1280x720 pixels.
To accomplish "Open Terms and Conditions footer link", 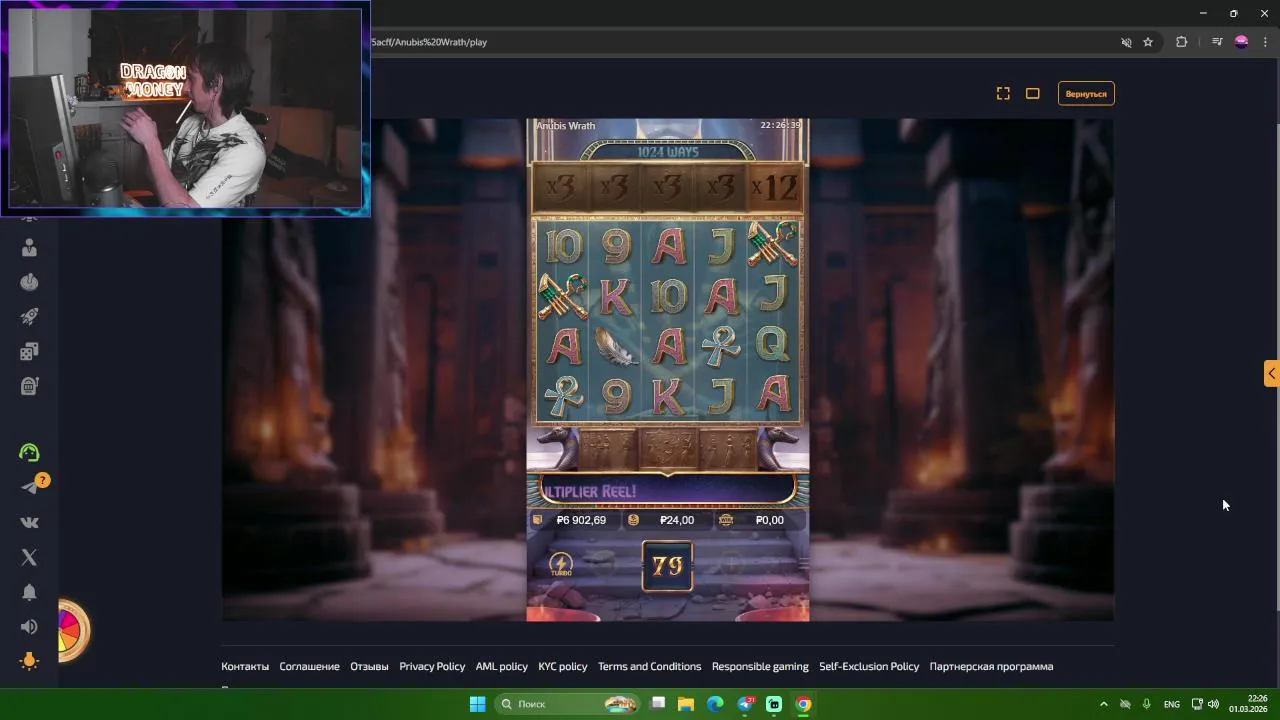I will [649, 666].
